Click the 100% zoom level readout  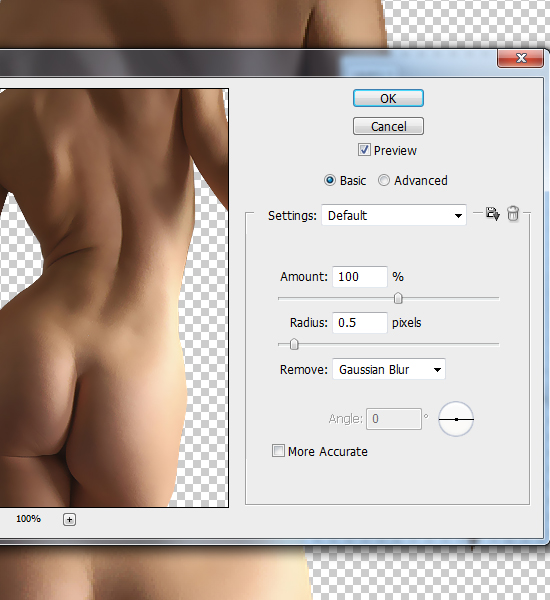point(28,519)
